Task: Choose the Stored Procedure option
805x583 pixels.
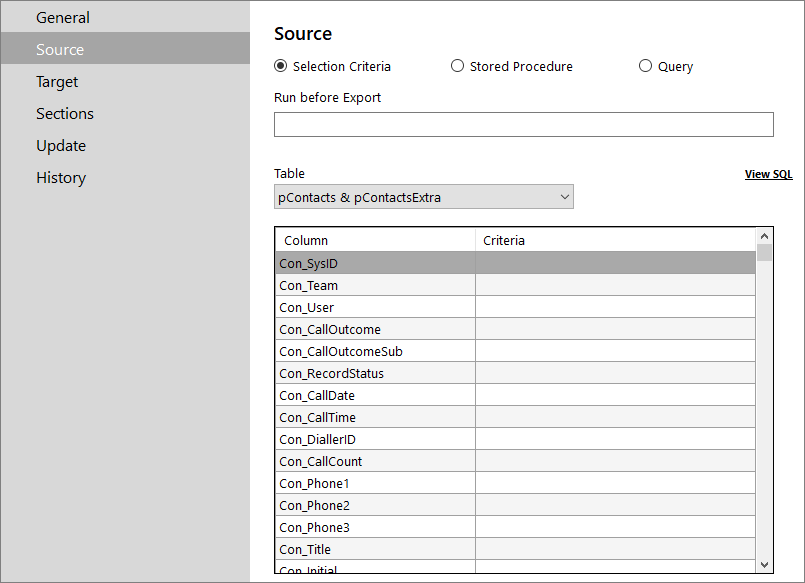Action: (457, 66)
